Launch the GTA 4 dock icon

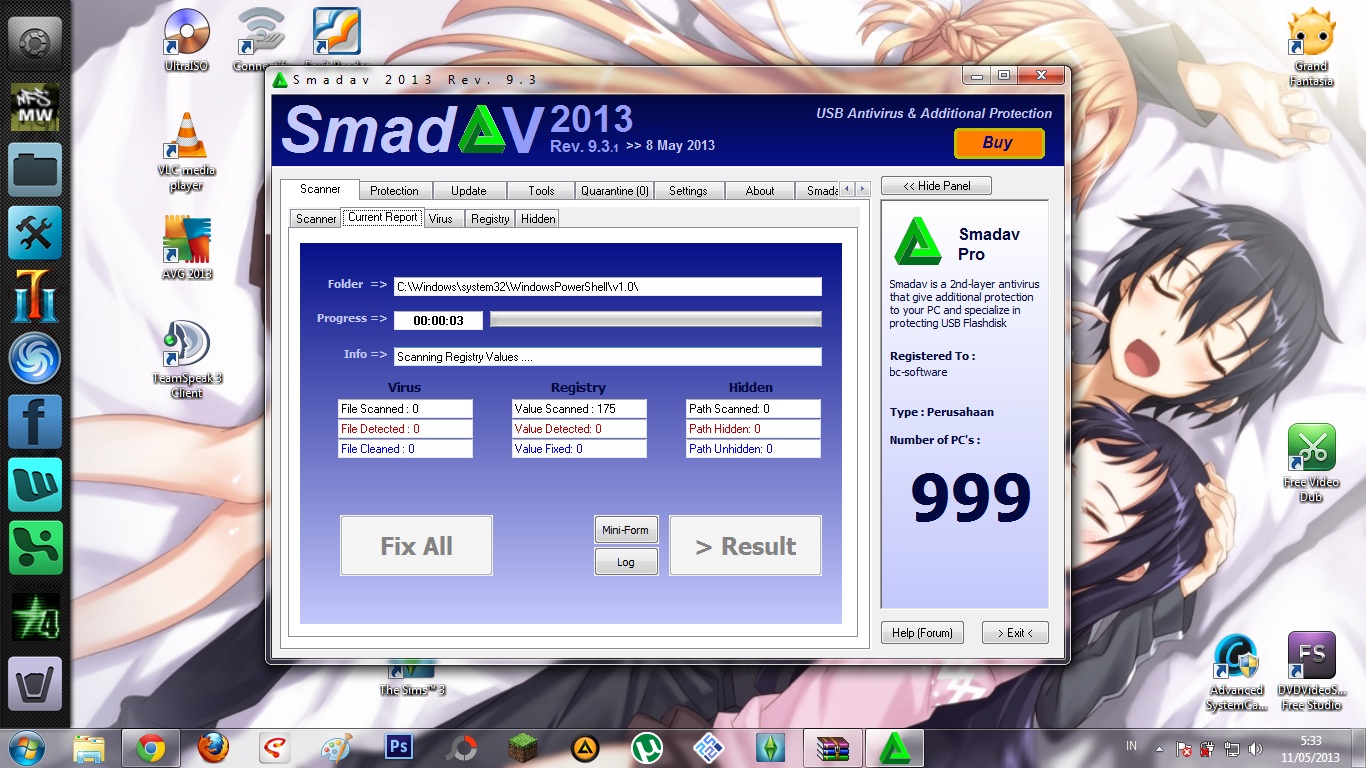coord(35,615)
